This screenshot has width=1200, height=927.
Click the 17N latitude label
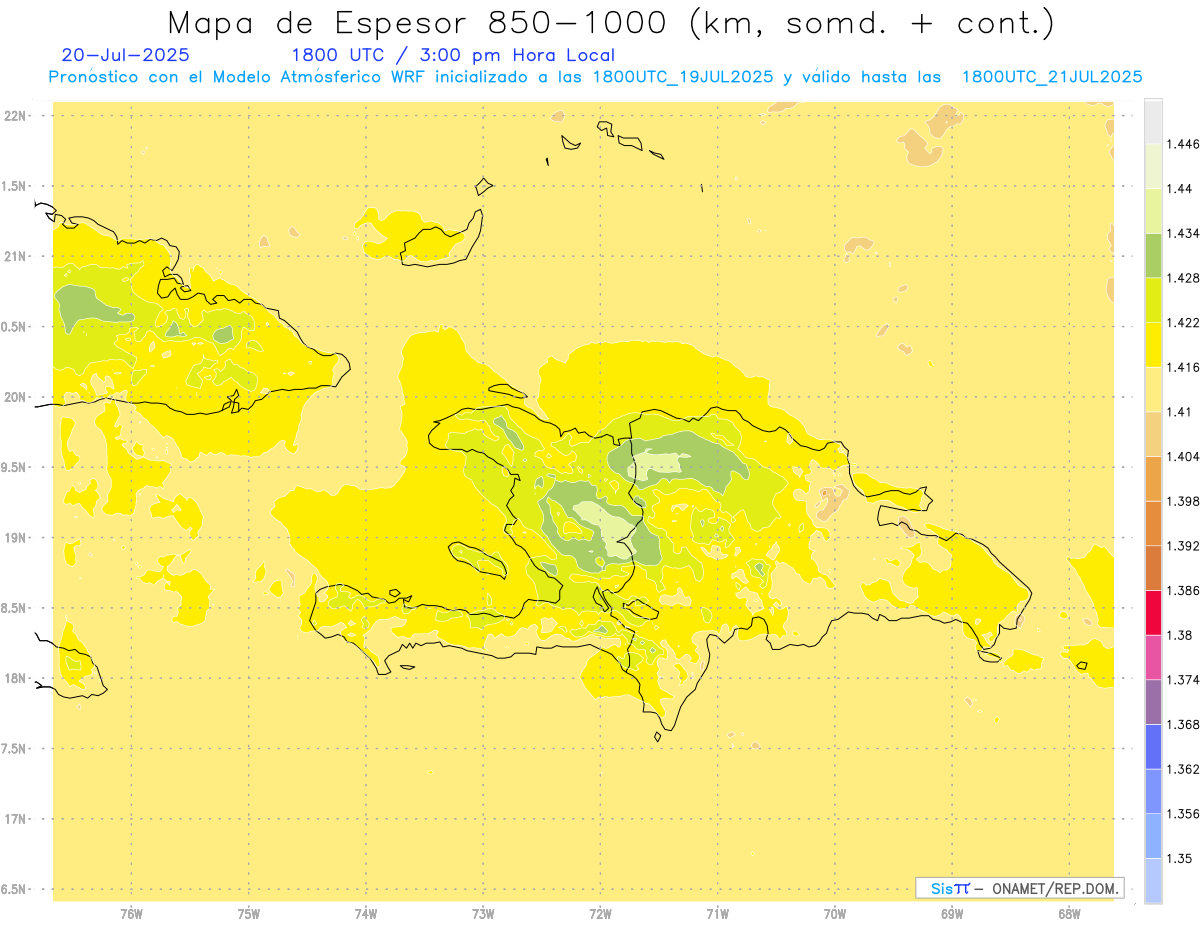(14, 819)
